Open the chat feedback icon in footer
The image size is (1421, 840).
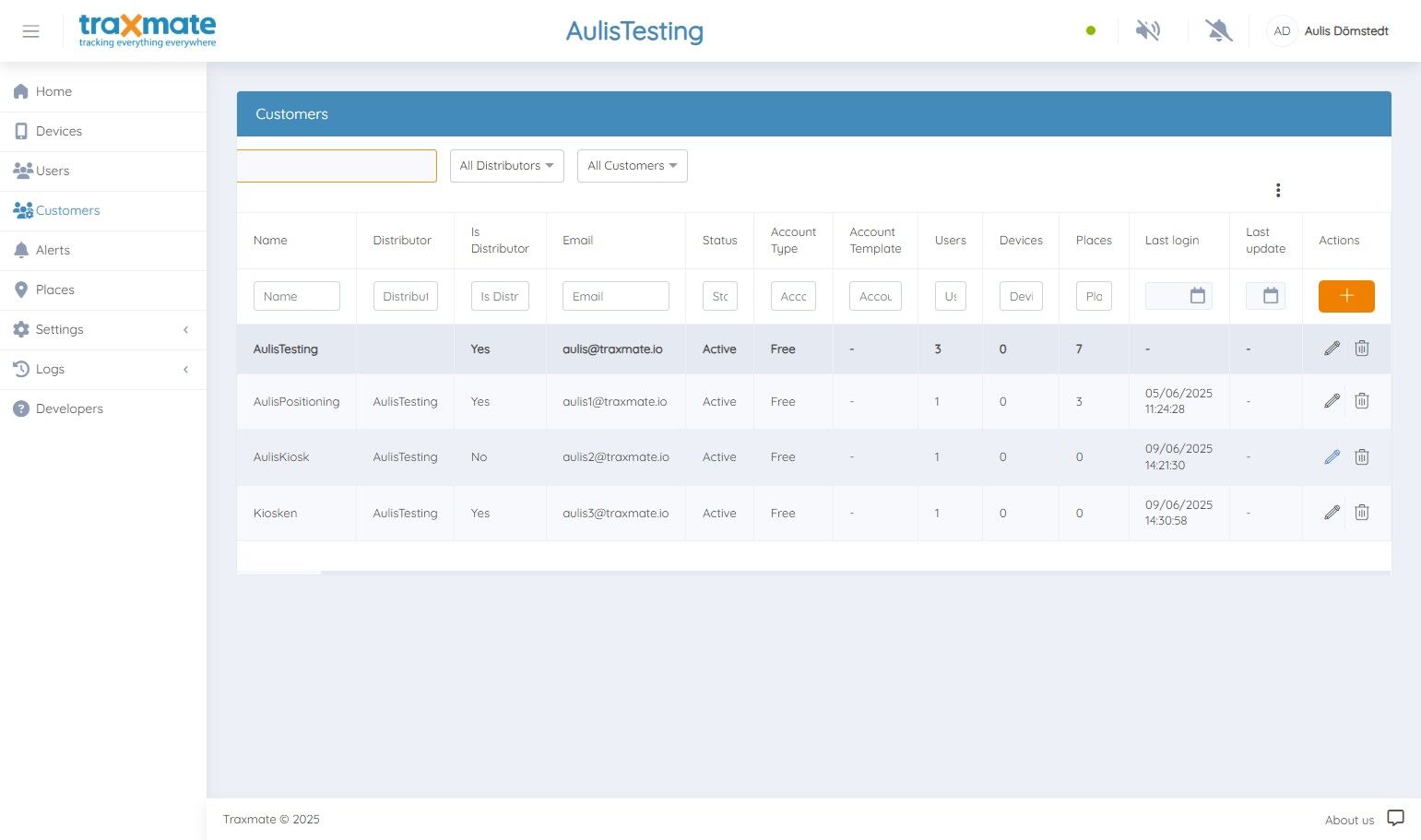pyautogui.click(x=1395, y=818)
